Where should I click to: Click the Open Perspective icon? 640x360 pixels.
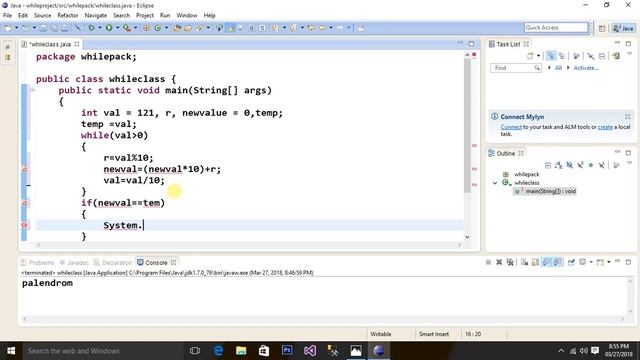click(x=602, y=28)
